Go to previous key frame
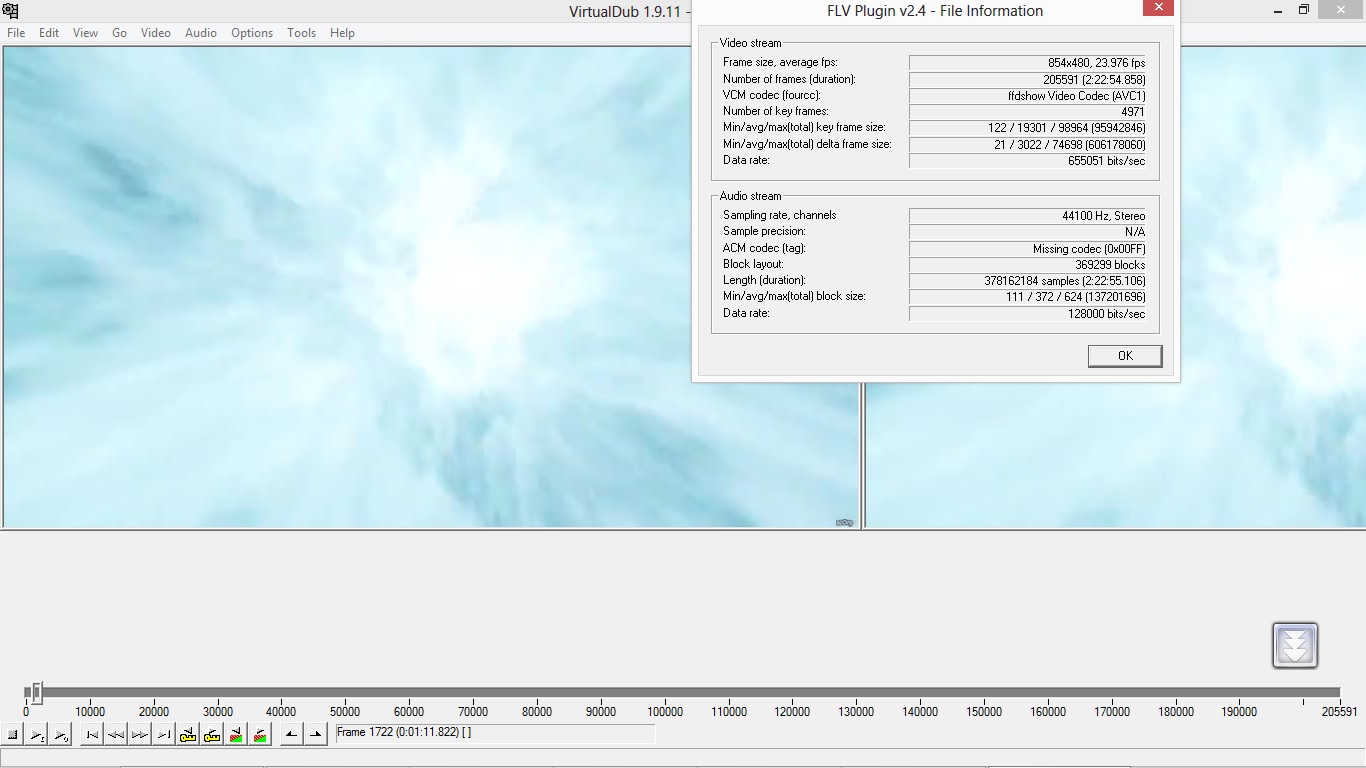Viewport: 1366px width, 768px height. [x=188, y=735]
